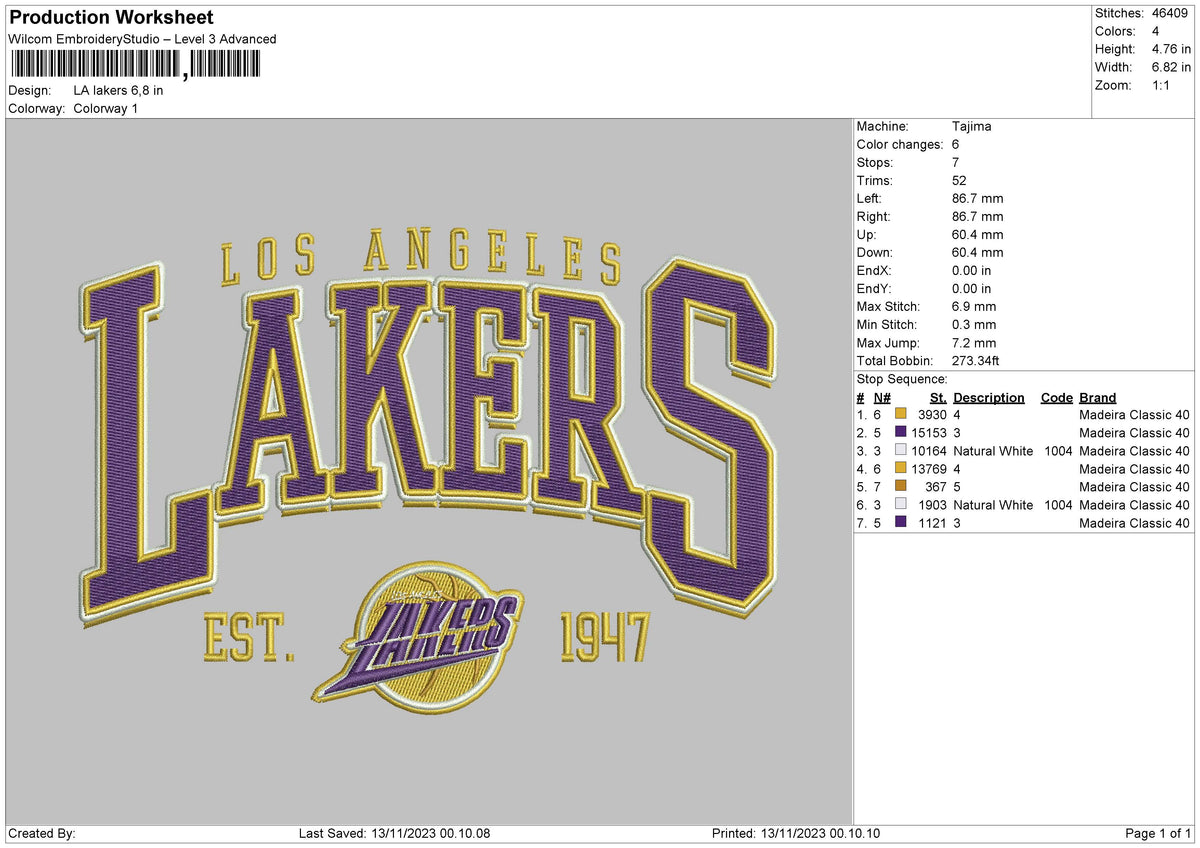Select the Max Jump value '7.2 mm'

[x=974, y=343]
